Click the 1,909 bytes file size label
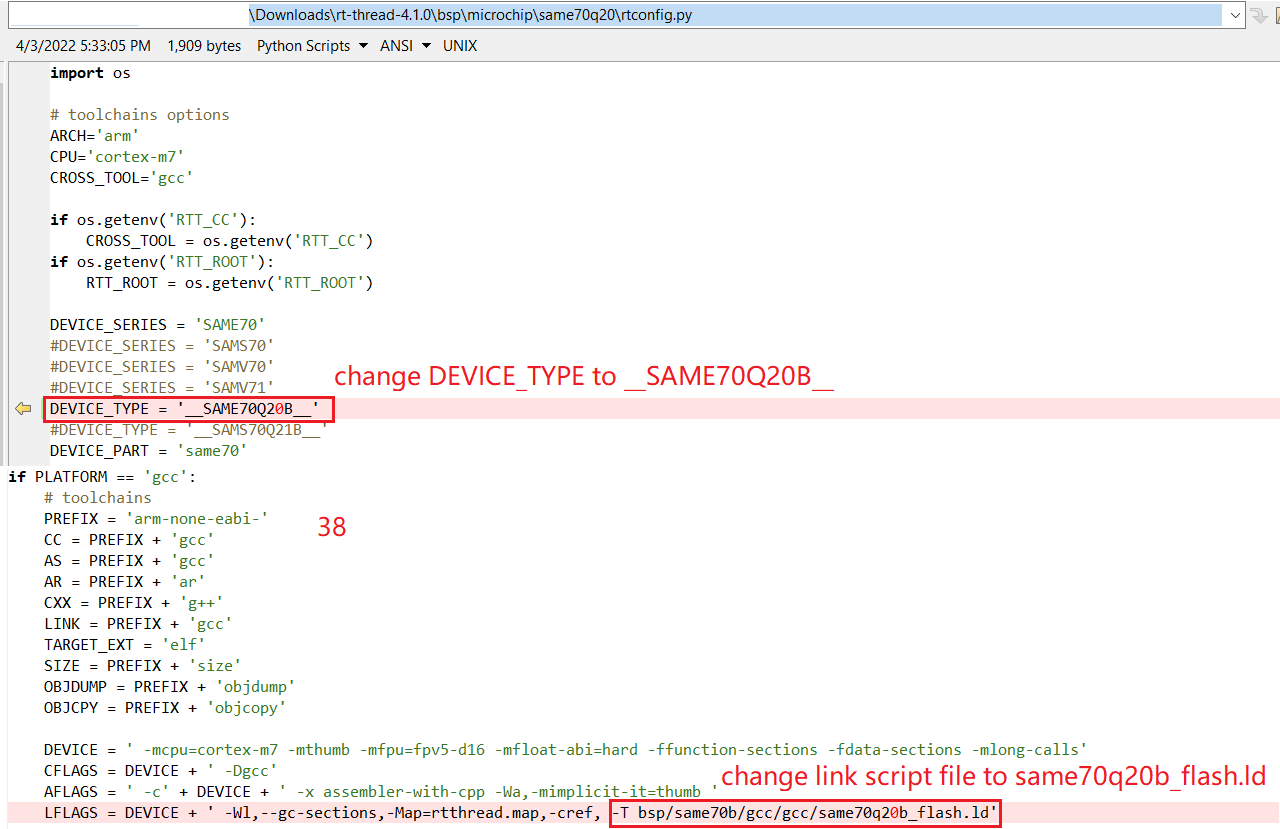Screen dimensions: 1280x829 coord(204,46)
